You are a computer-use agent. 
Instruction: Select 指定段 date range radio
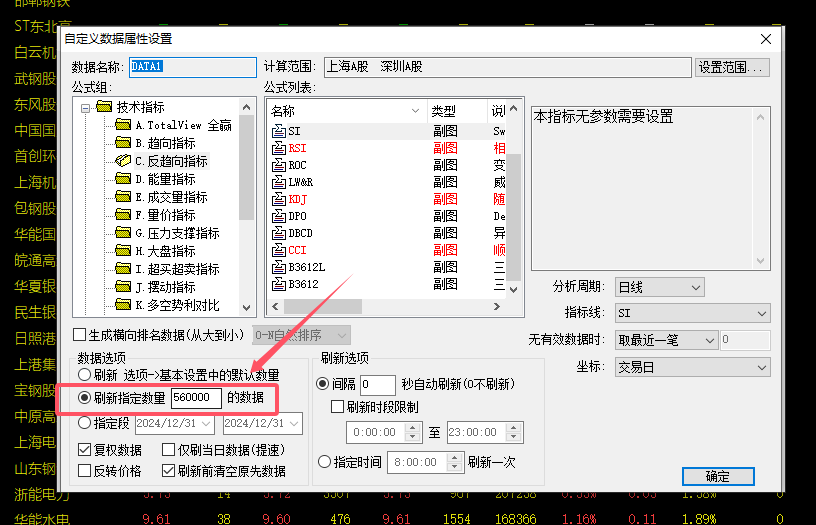(84, 423)
